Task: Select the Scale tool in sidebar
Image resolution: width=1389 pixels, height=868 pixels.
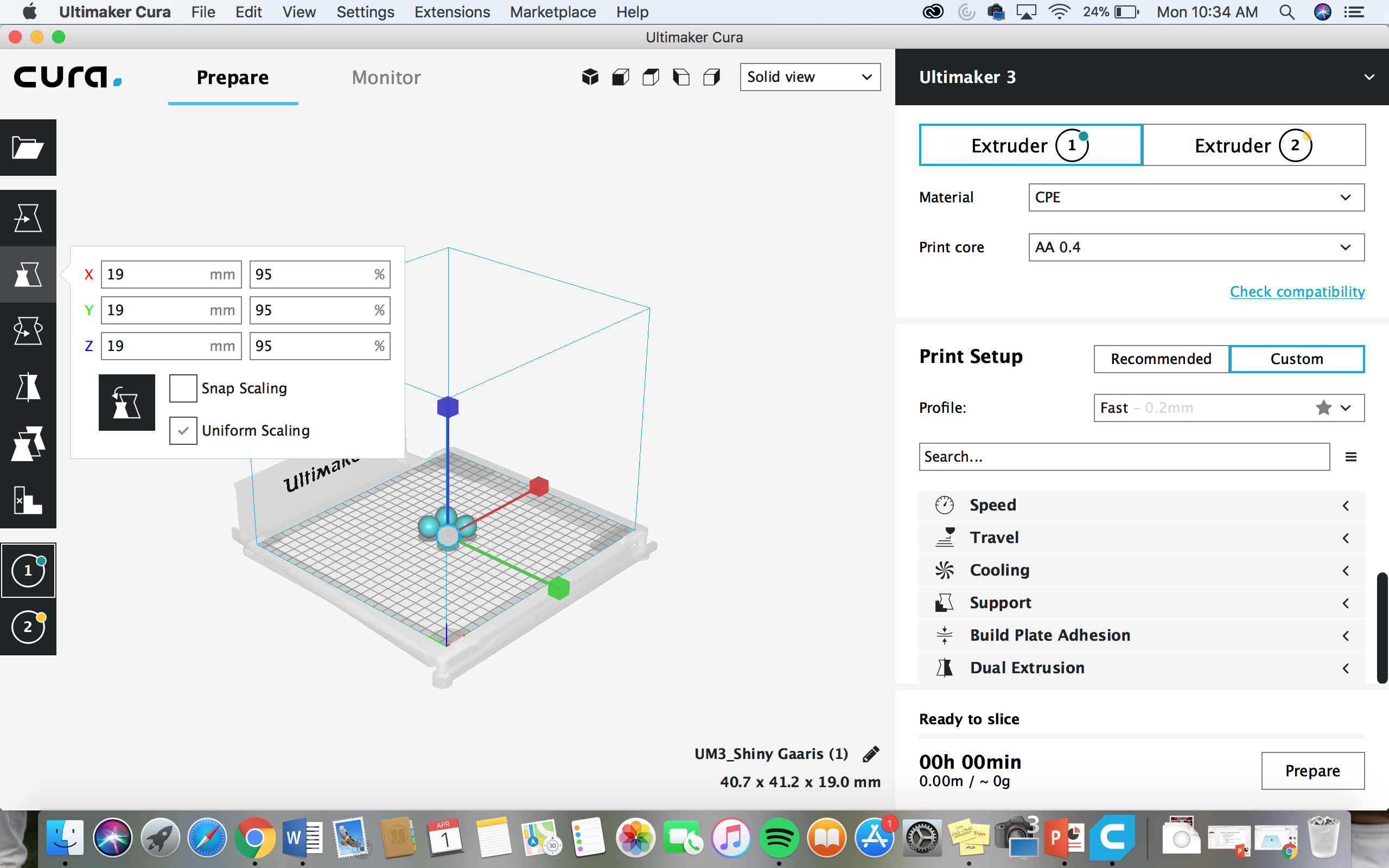Action: click(28, 275)
